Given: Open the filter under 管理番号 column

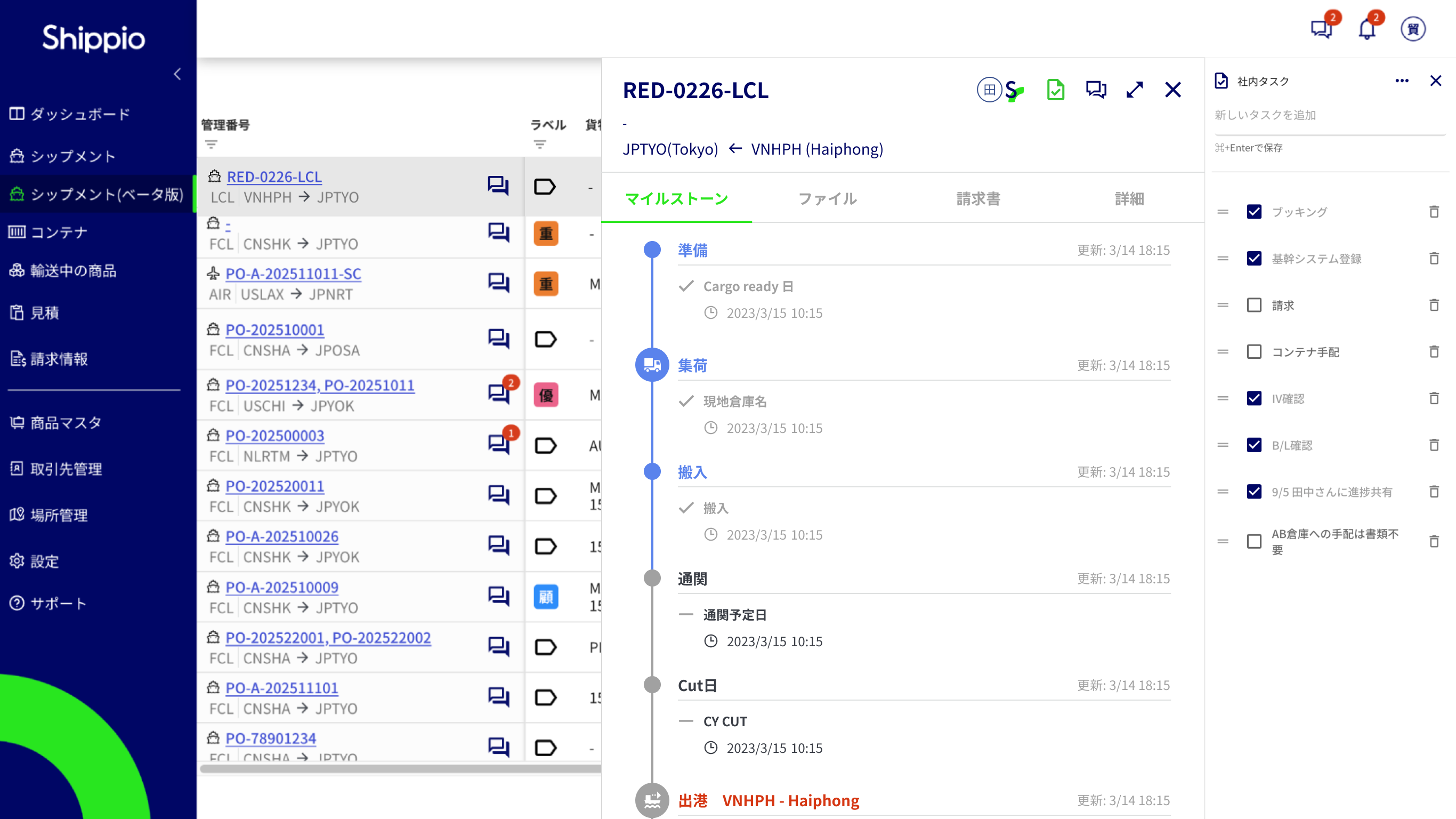Looking at the screenshot, I should (x=211, y=145).
